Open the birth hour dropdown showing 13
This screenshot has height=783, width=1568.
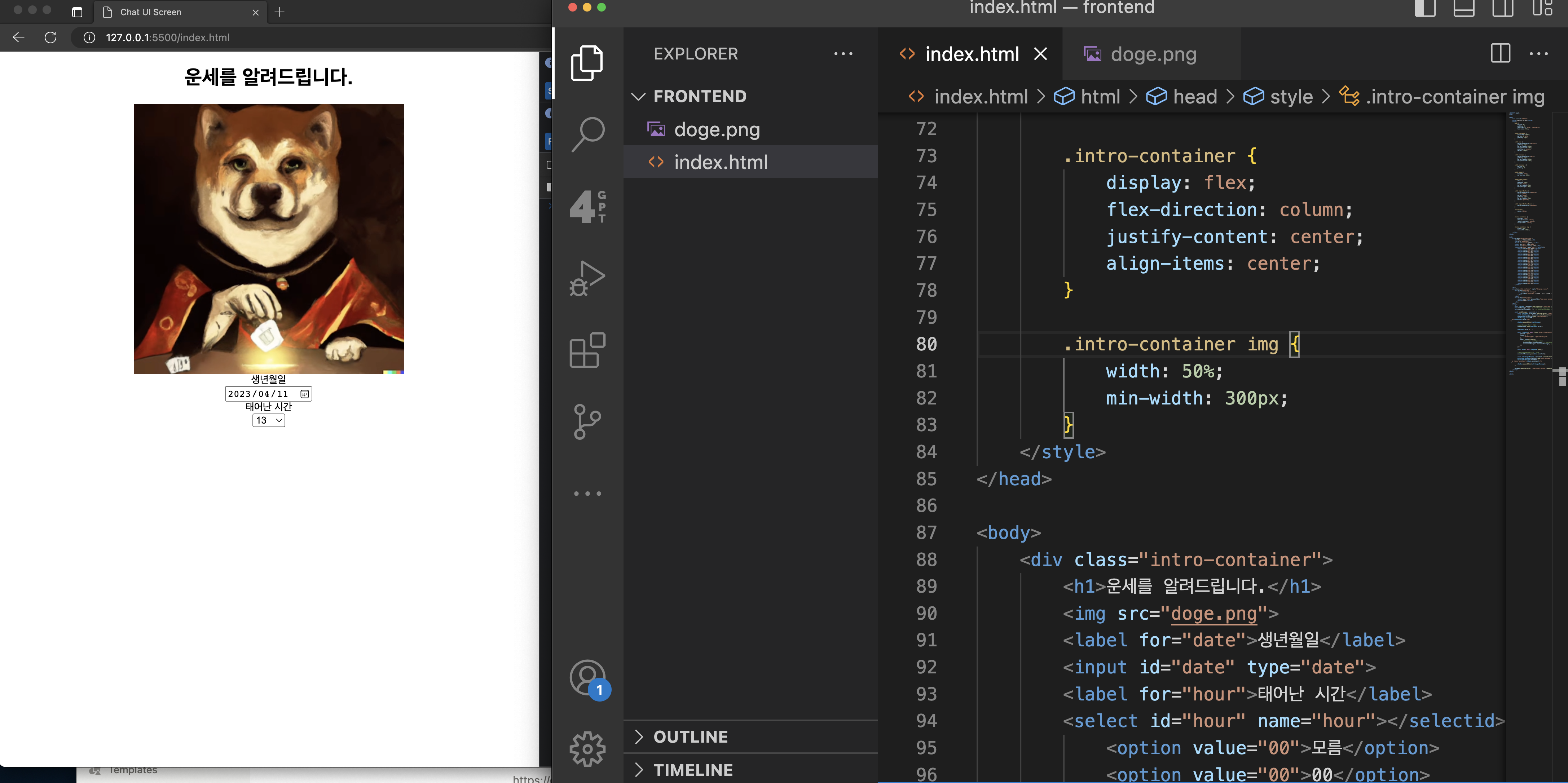[268, 420]
